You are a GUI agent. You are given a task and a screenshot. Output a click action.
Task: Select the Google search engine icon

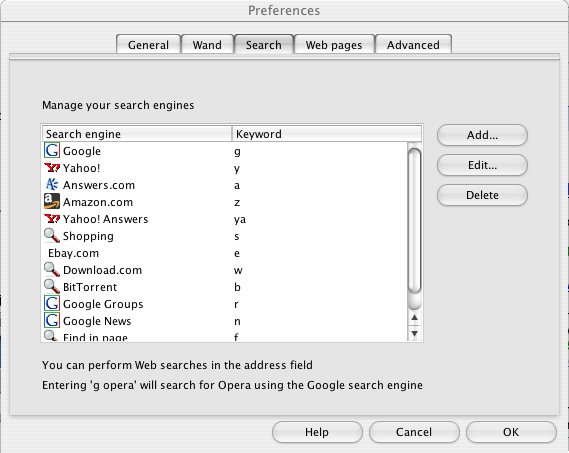(x=52, y=150)
